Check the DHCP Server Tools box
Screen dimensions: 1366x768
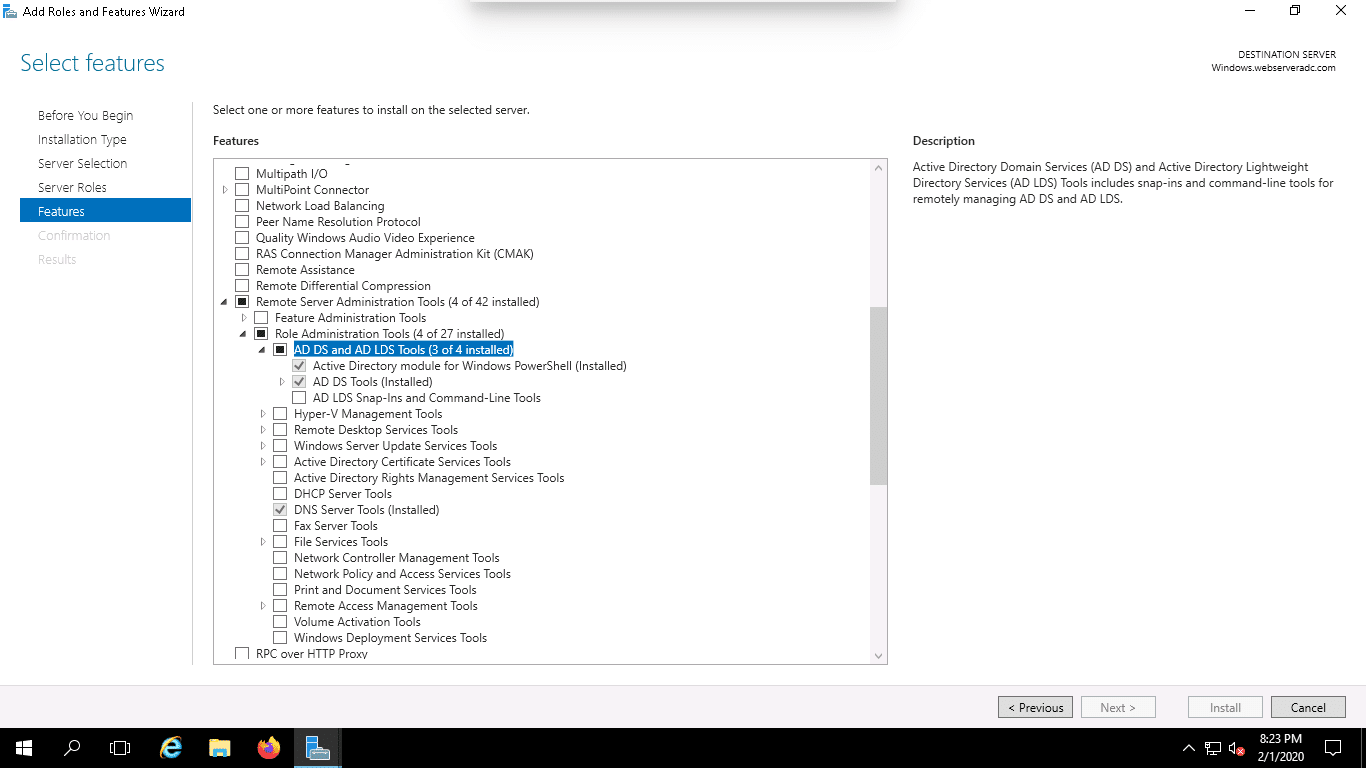(x=280, y=493)
